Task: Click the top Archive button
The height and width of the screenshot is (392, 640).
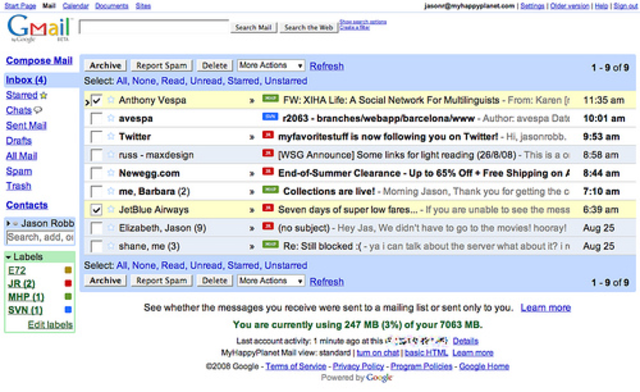Action: coord(105,65)
